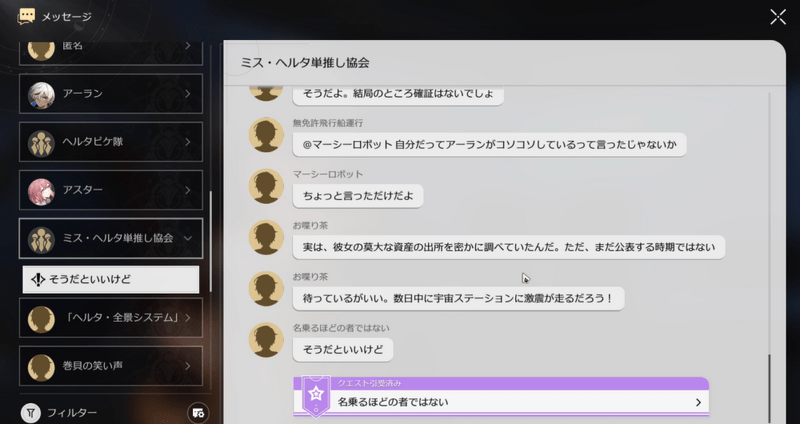This screenshot has height=424, width=800.
Task: Click the 巻貝の笑い声 contact avatar
Action: point(41,366)
